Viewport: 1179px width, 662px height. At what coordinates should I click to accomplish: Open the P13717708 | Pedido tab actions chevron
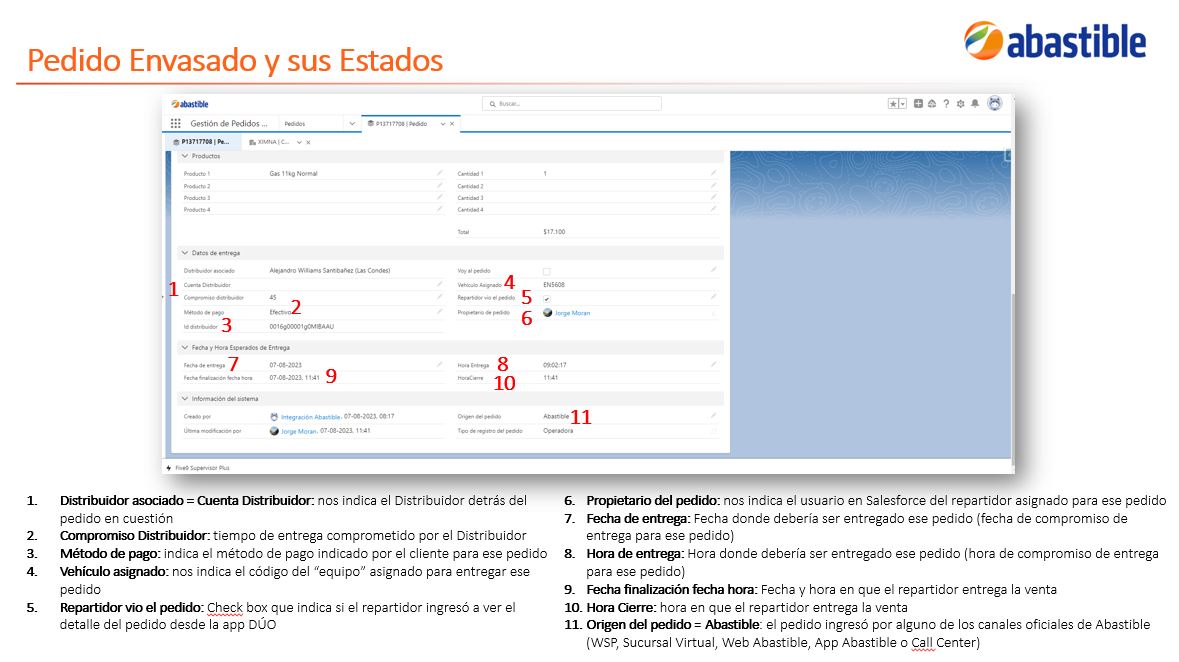pyautogui.click(x=443, y=124)
